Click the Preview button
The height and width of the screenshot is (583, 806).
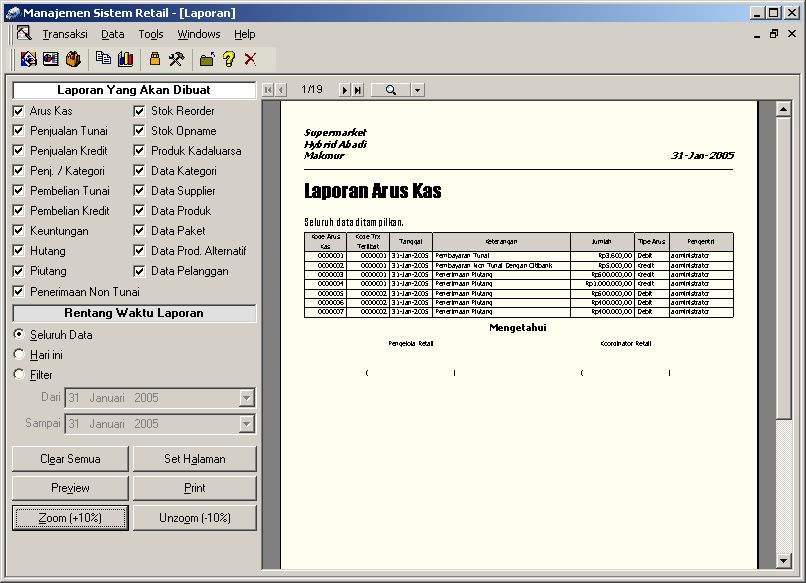tap(70, 488)
